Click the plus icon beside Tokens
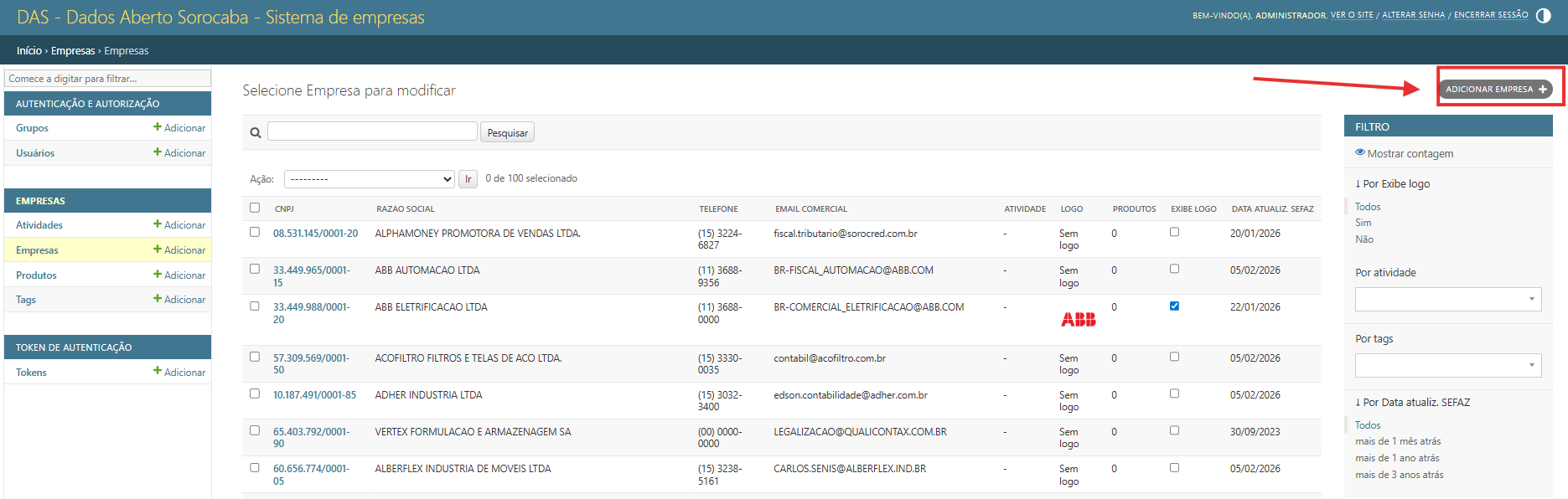1568x499 pixels. (158, 372)
